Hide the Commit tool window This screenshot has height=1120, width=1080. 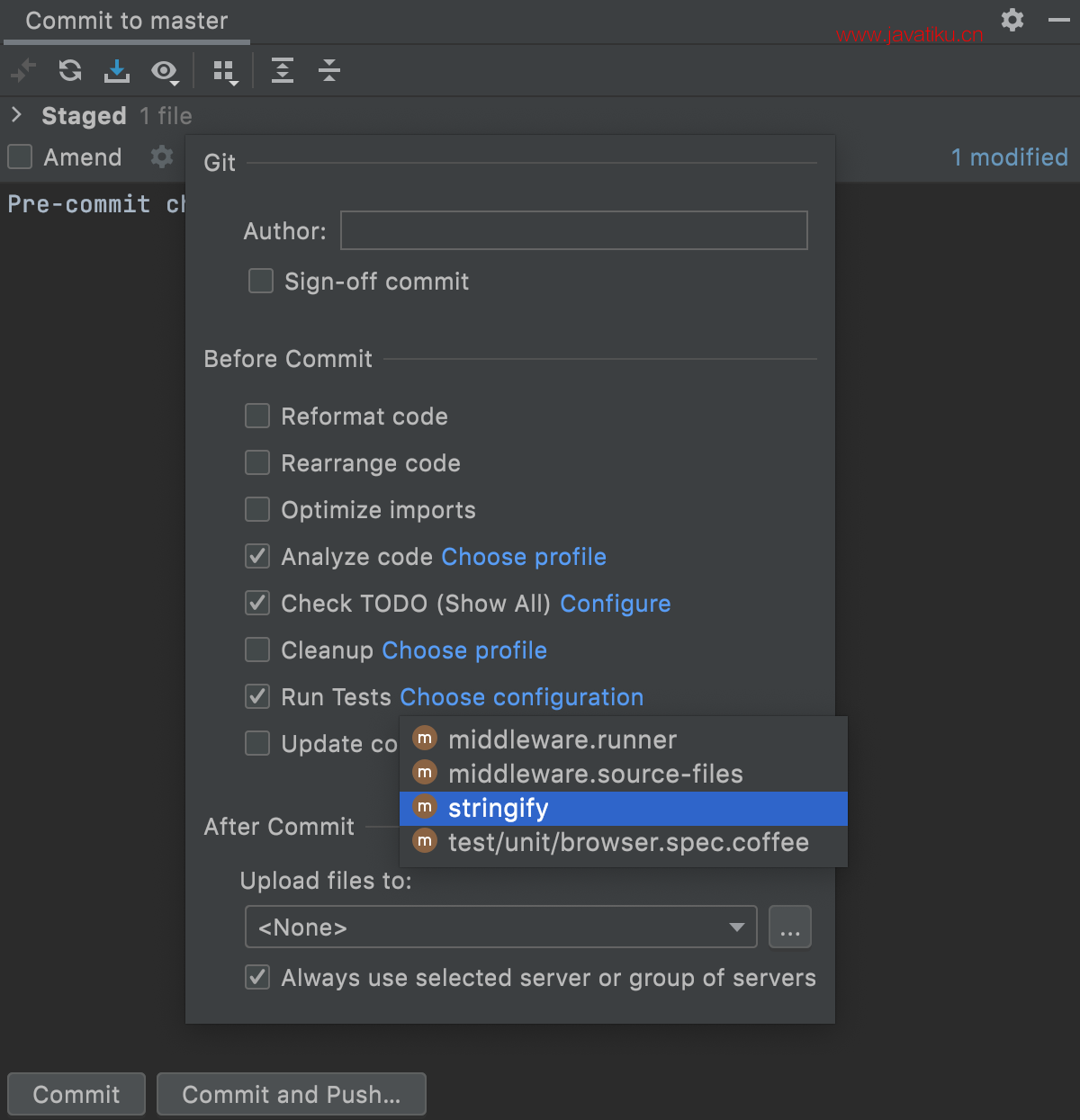(1059, 20)
